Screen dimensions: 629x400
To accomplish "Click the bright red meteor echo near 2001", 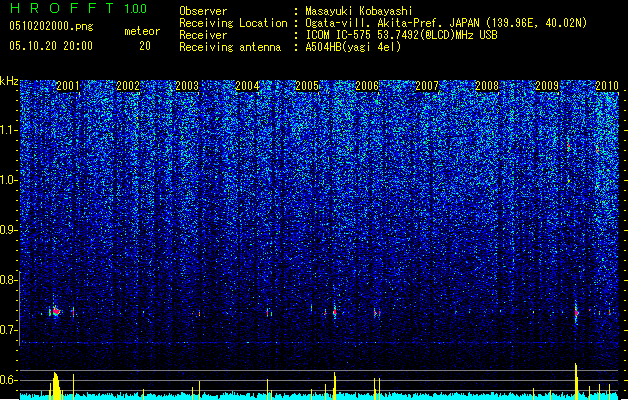I will [56, 311].
